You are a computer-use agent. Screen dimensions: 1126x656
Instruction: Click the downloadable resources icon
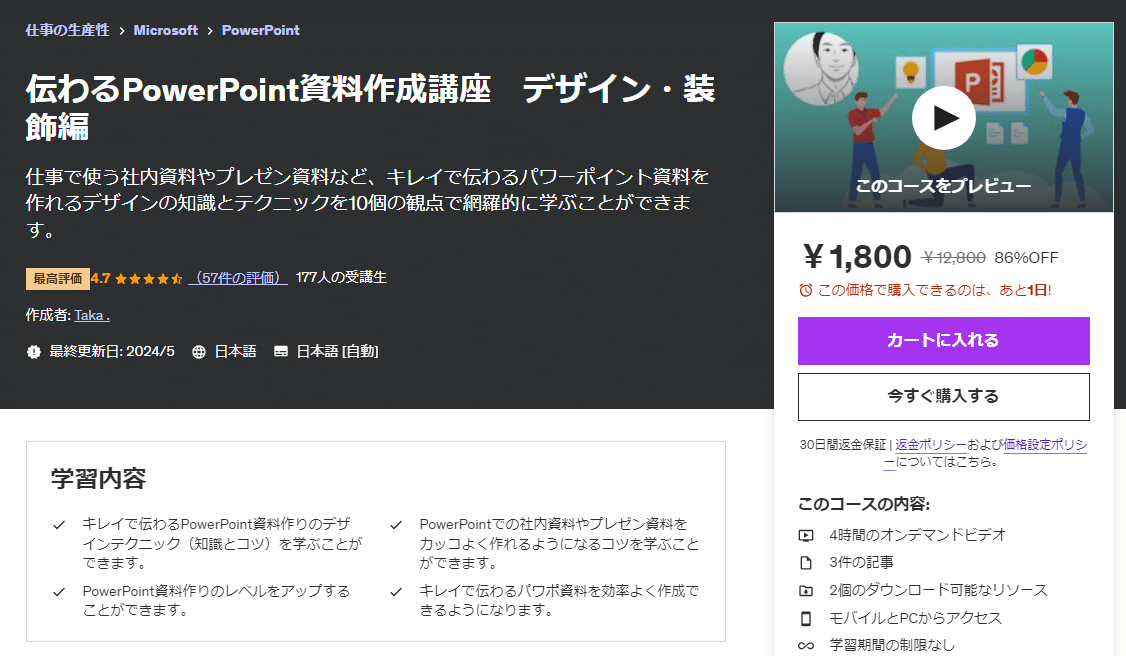806,591
